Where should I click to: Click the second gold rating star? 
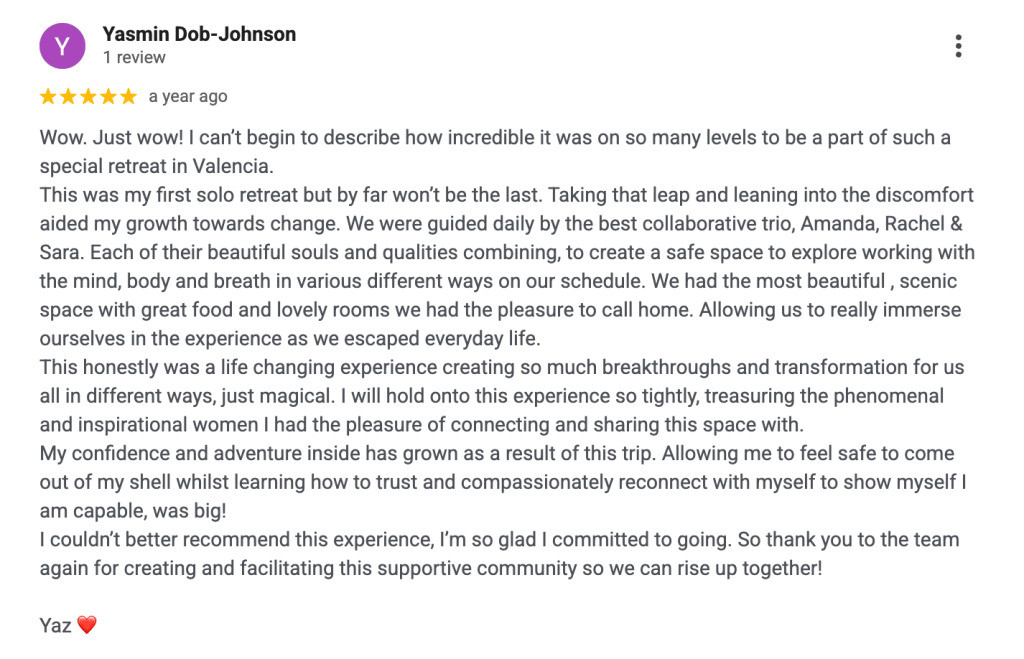point(68,97)
